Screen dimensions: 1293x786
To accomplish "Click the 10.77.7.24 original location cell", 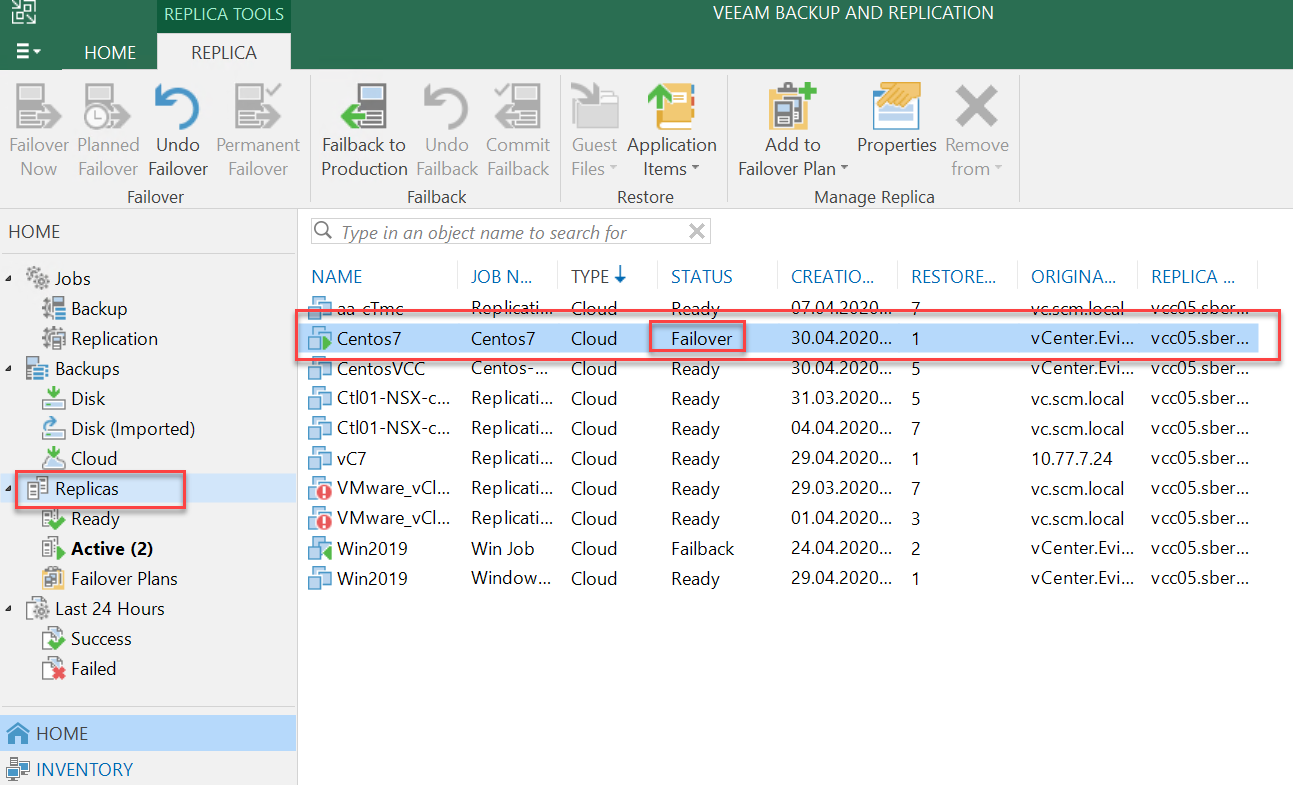I will tap(1071, 459).
